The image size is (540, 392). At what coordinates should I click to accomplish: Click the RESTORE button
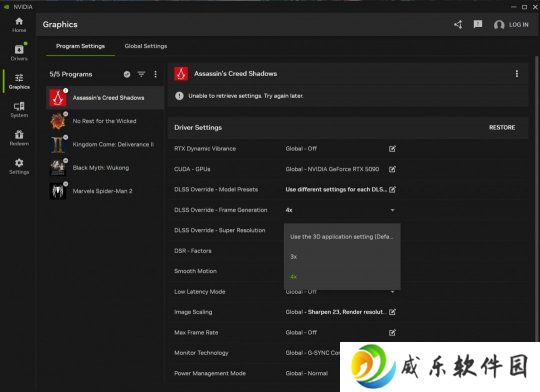(x=502, y=127)
